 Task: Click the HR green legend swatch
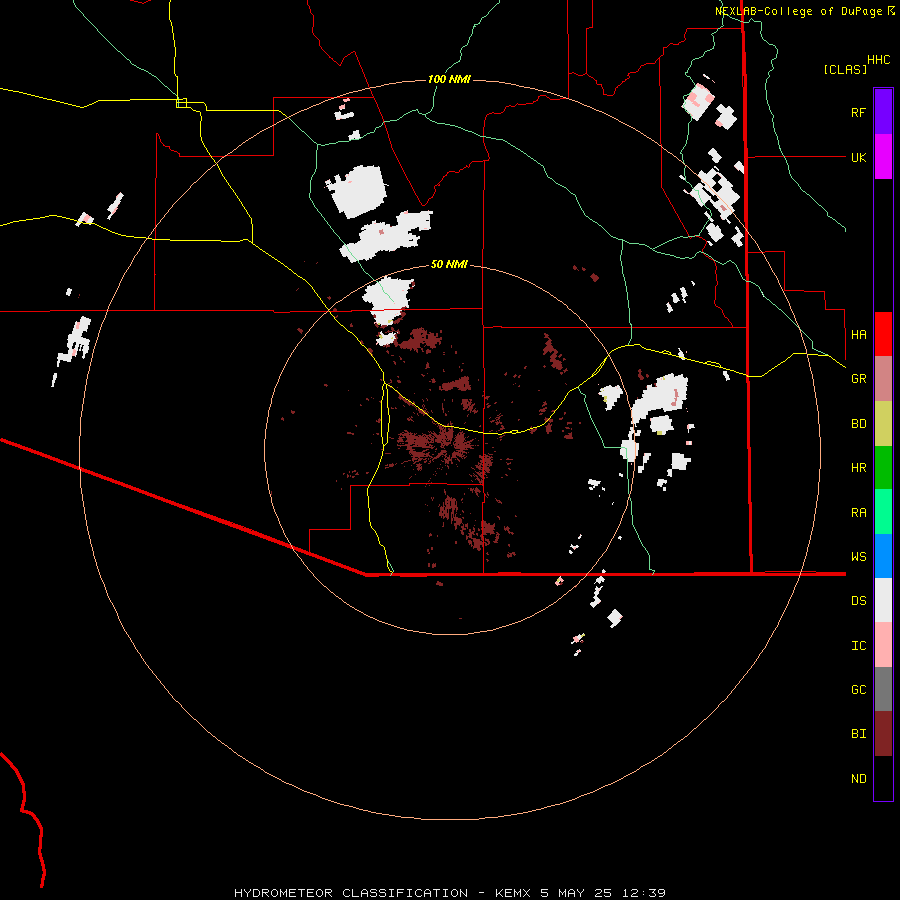[x=883, y=467]
